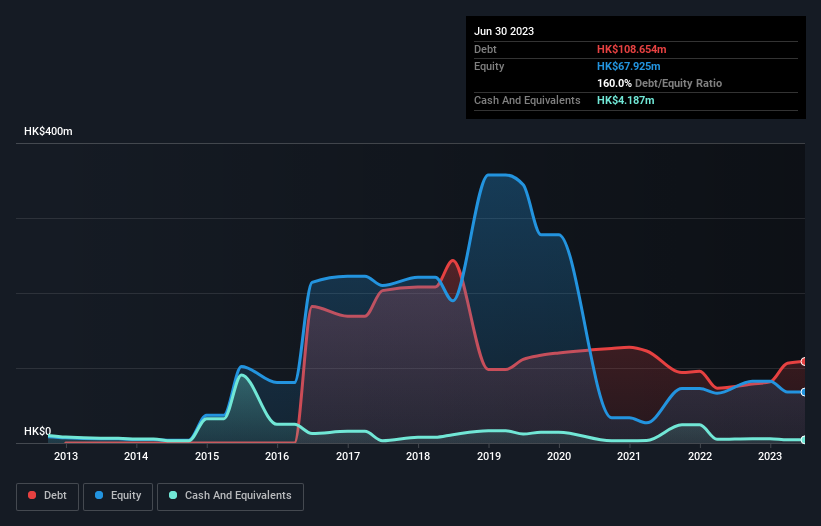Click the 2018 x-axis label
821x526 pixels.
click(418, 456)
